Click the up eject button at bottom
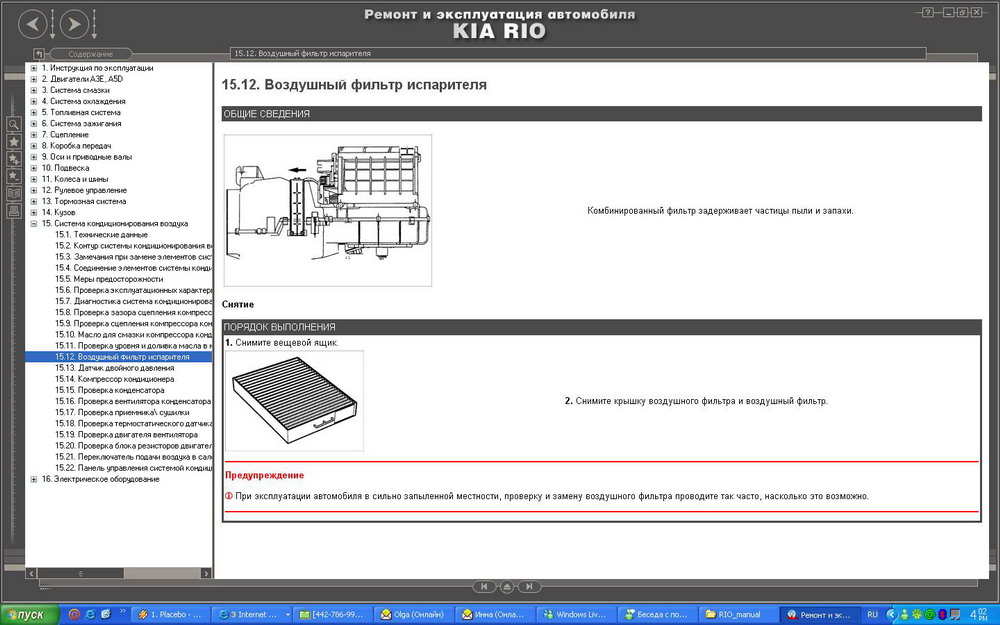The height and width of the screenshot is (625, 1000). click(x=507, y=586)
